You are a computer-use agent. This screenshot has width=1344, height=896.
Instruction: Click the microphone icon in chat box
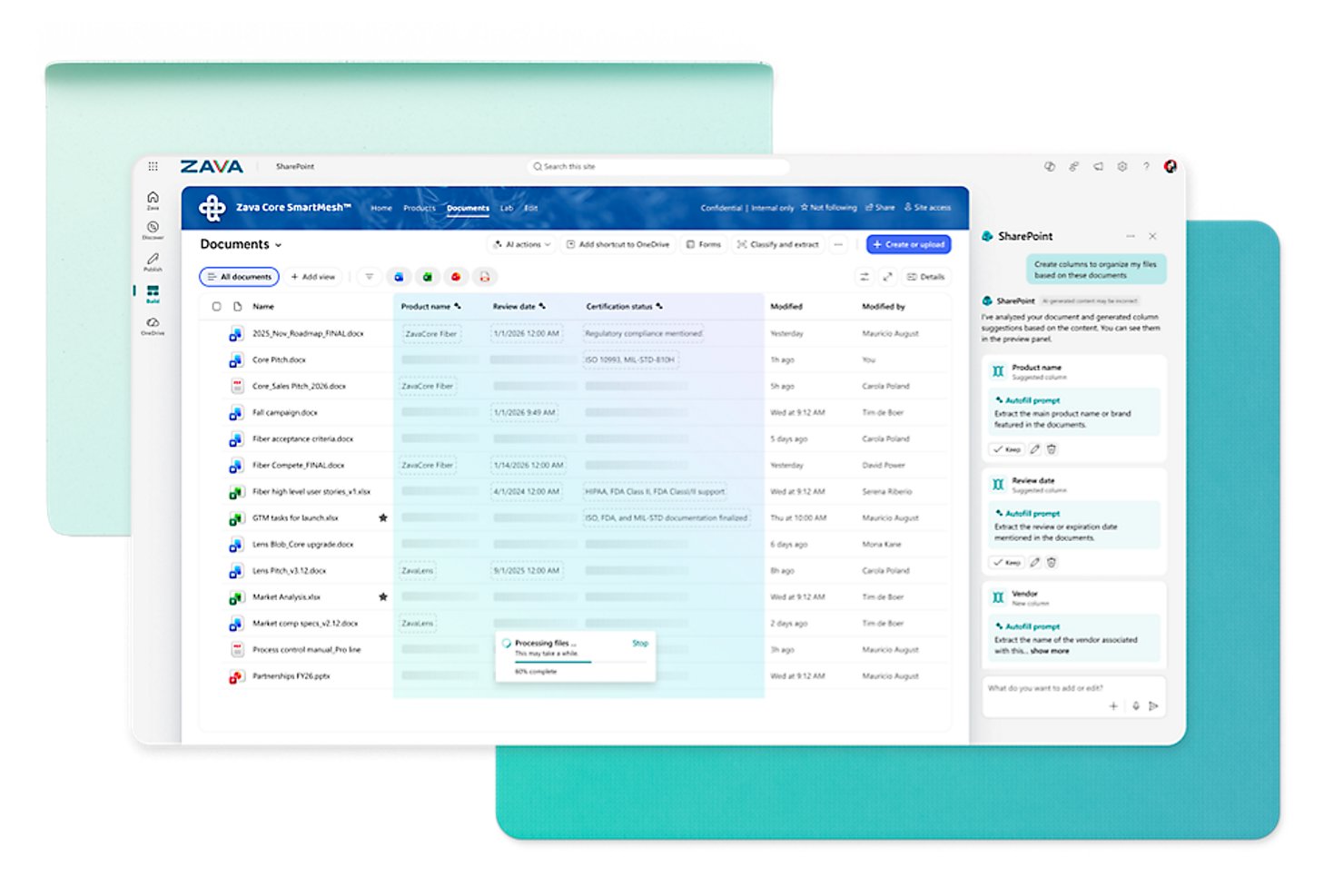tap(1135, 705)
